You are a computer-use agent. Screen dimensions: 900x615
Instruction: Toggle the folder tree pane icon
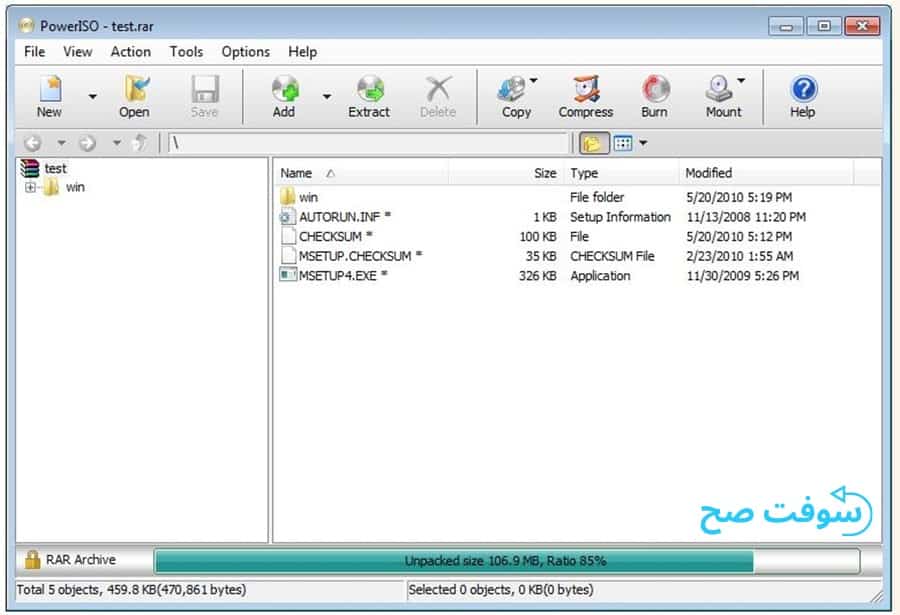[593, 143]
